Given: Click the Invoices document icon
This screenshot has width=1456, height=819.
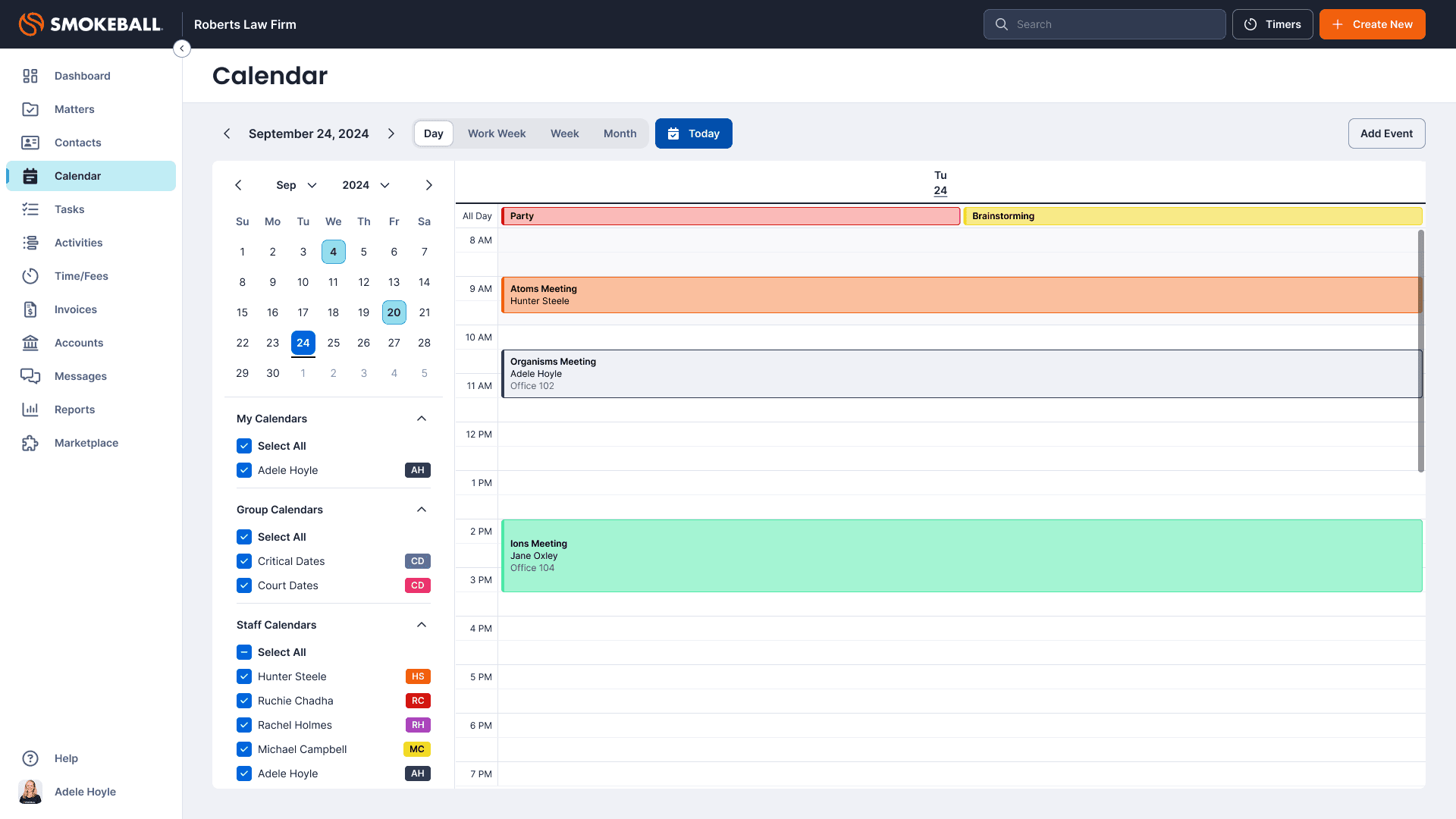Looking at the screenshot, I should (30, 309).
